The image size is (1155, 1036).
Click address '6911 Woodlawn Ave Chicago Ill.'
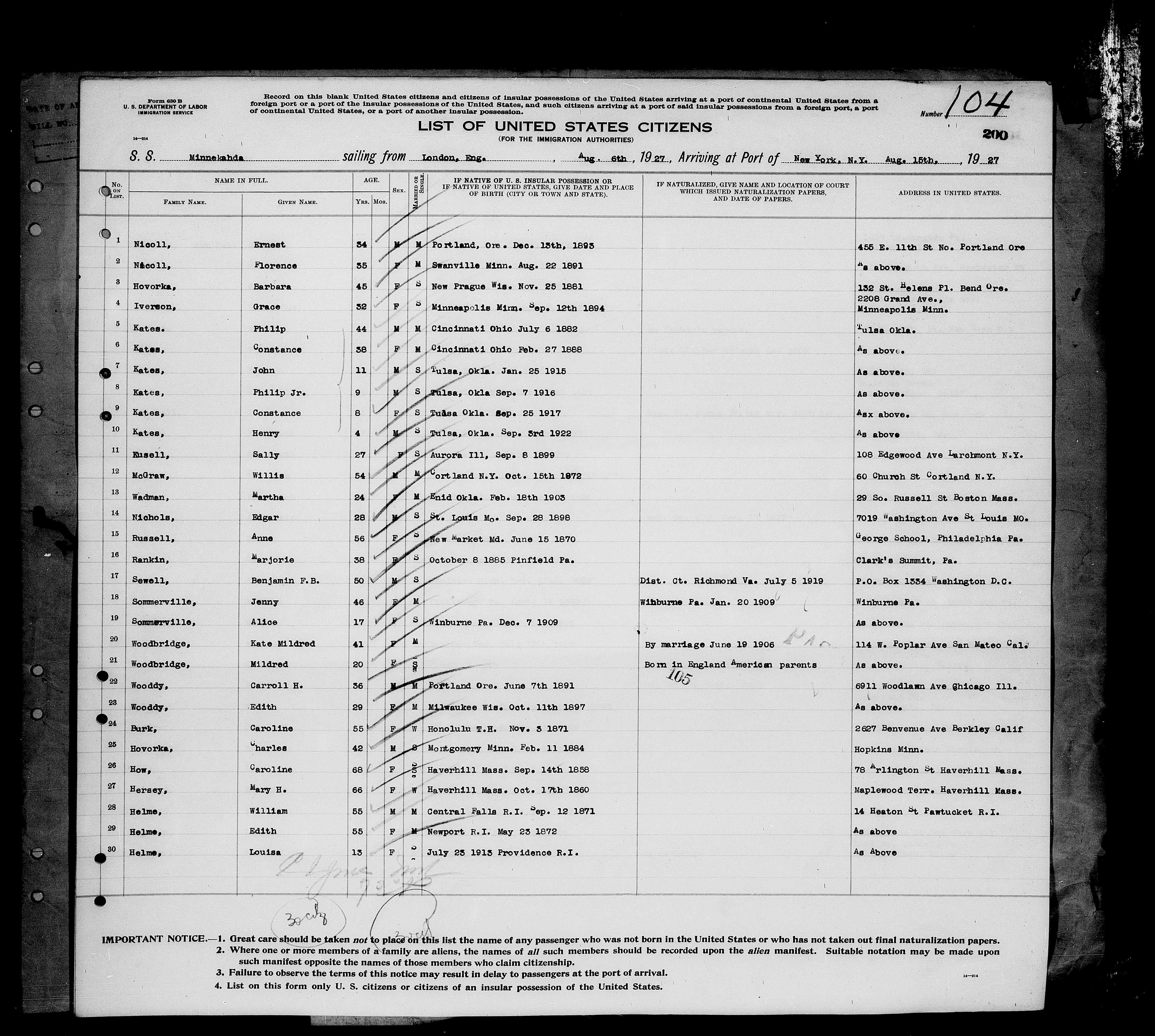pyautogui.click(x=936, y=687)
